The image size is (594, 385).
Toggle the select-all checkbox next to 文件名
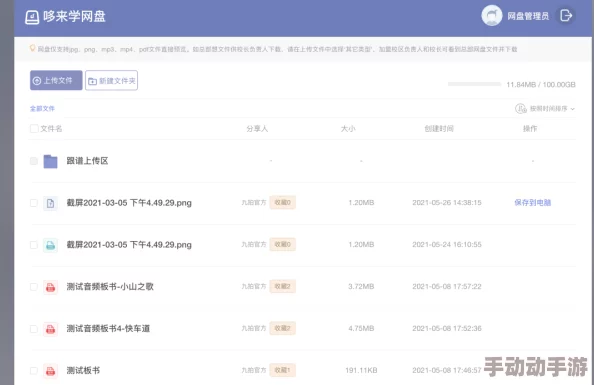(x=34, y=128)
